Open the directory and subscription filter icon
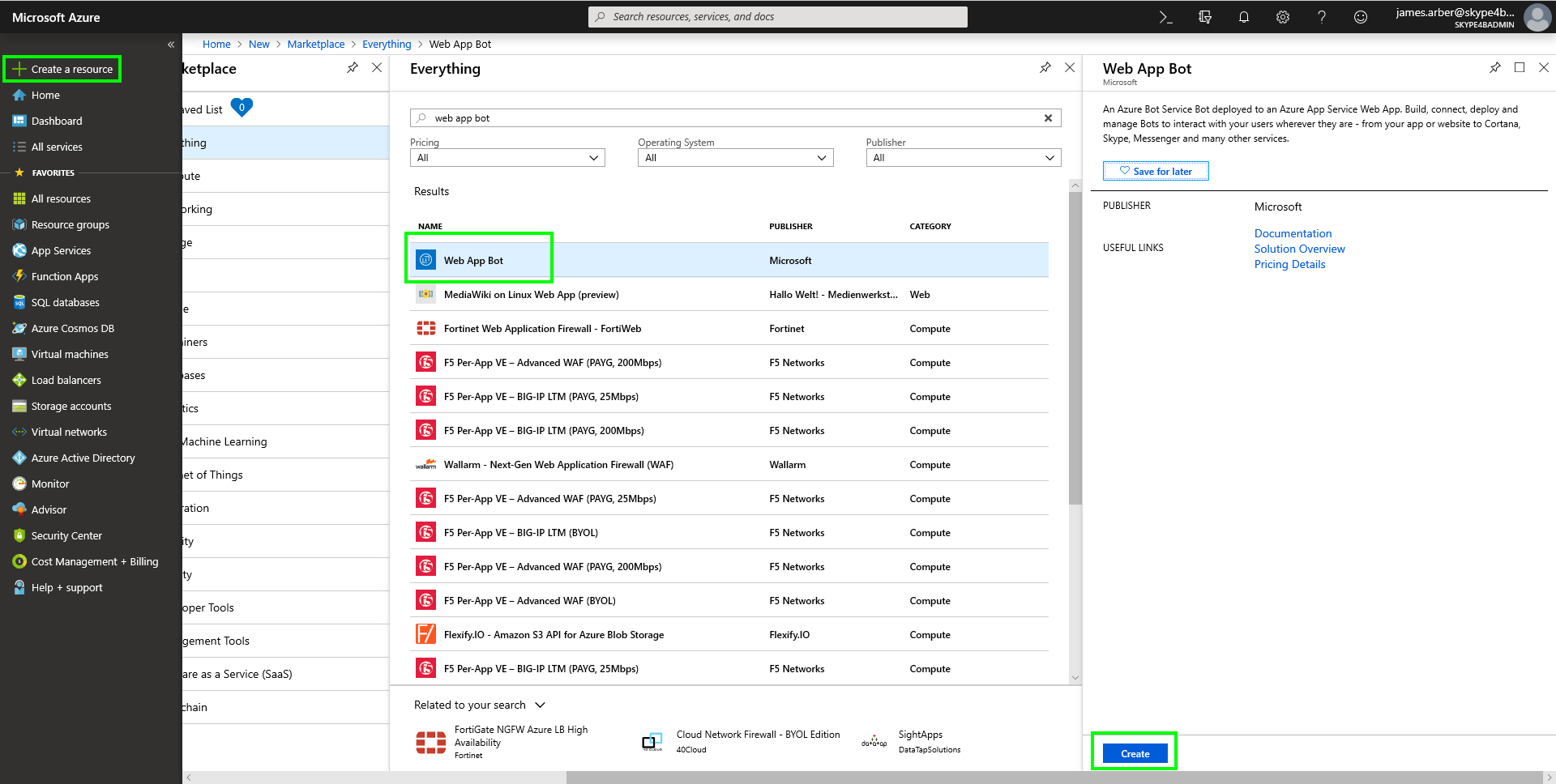Screen dimensions: 1556x784 (1205, 17)
